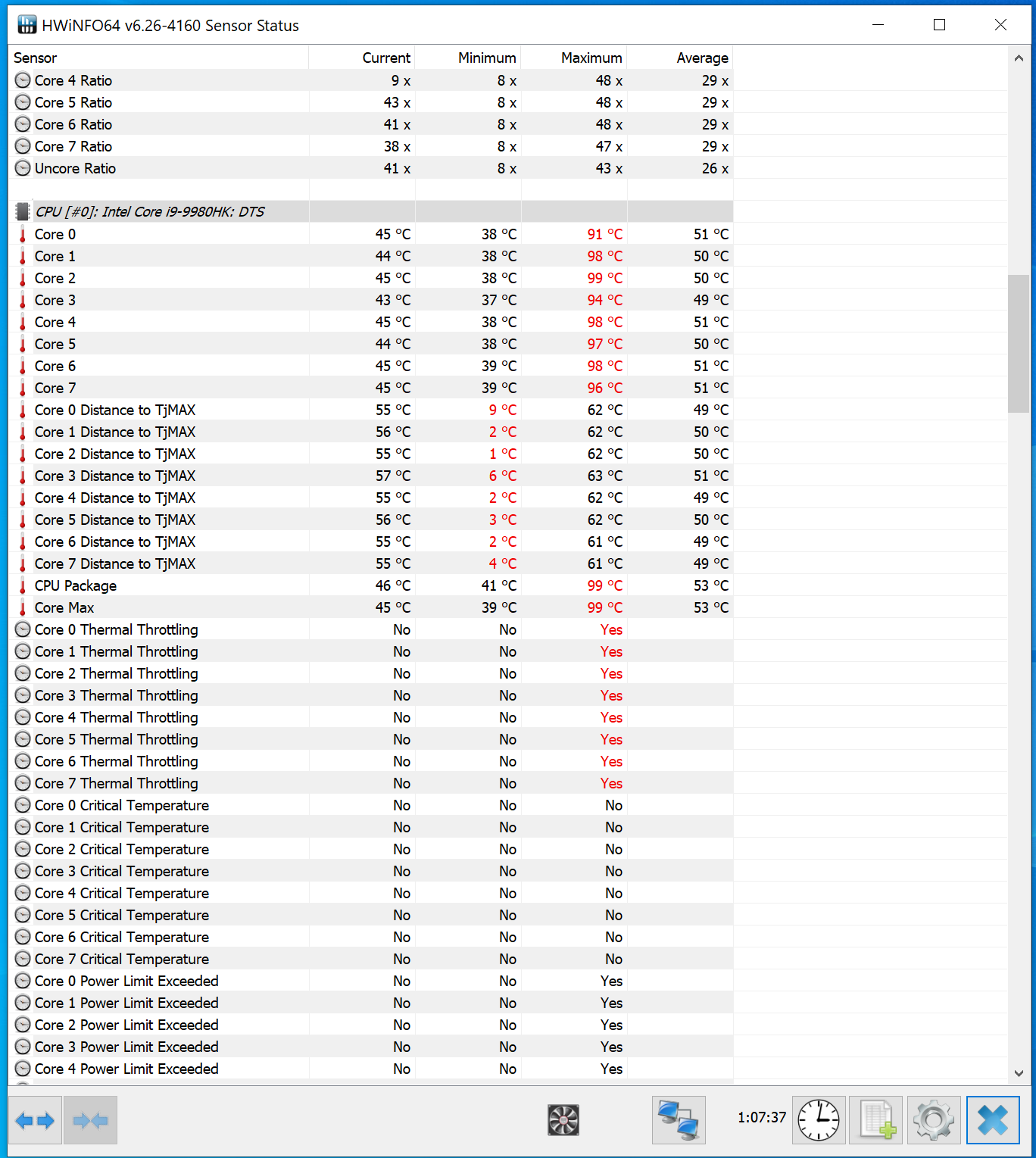Screen dimensions: 1036x1158
Task: Click the Minimum column header
Action: pos(468,58)
